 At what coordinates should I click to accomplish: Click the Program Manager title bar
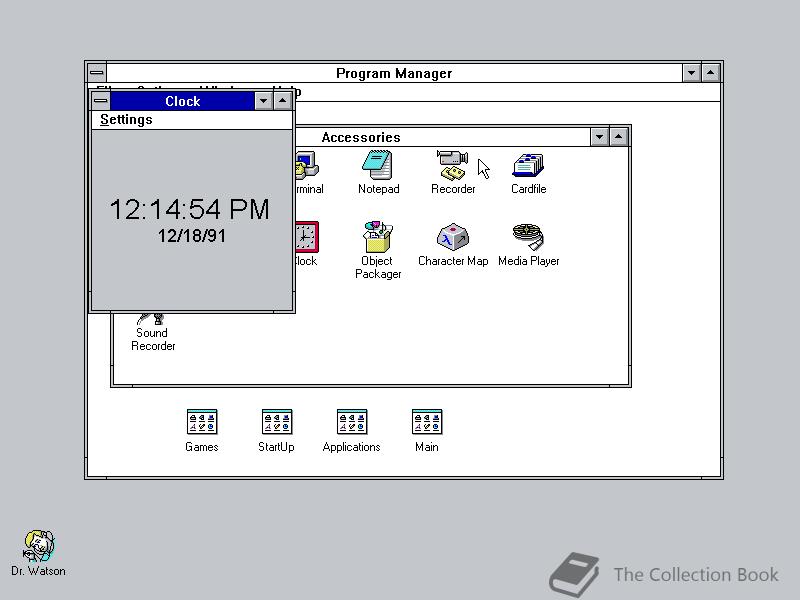(394, 73)
